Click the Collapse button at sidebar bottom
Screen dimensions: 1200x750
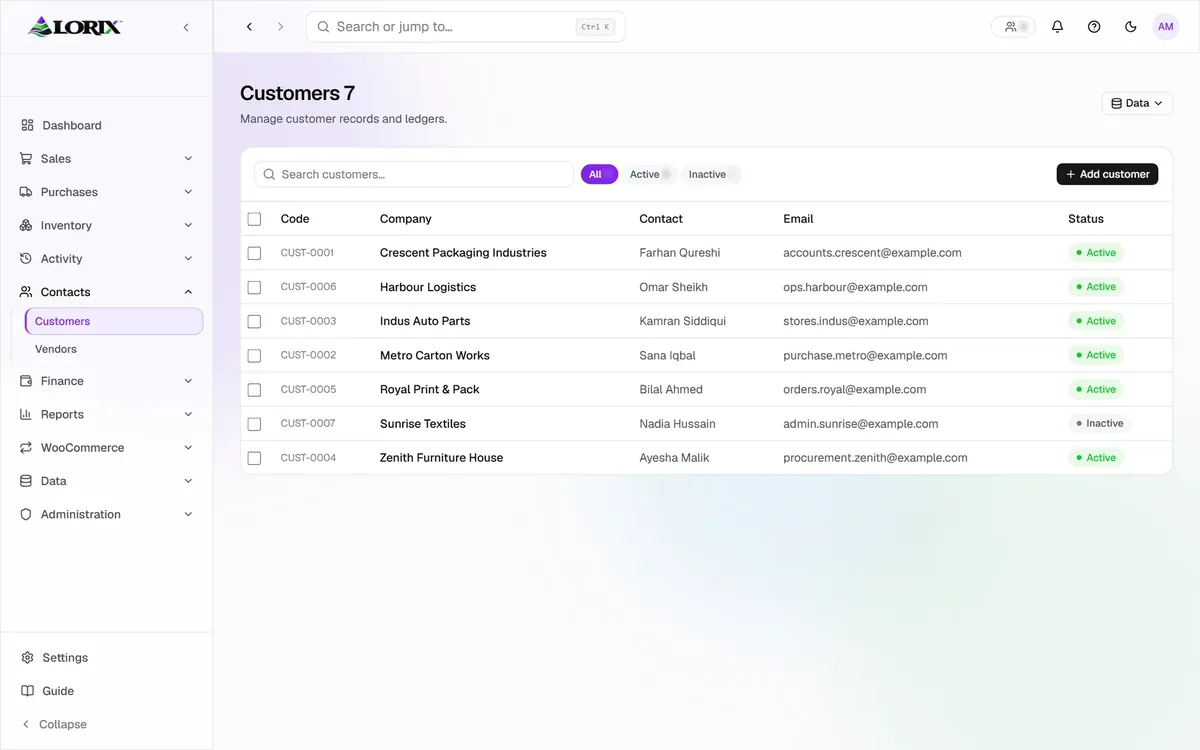tap(54, 724)
